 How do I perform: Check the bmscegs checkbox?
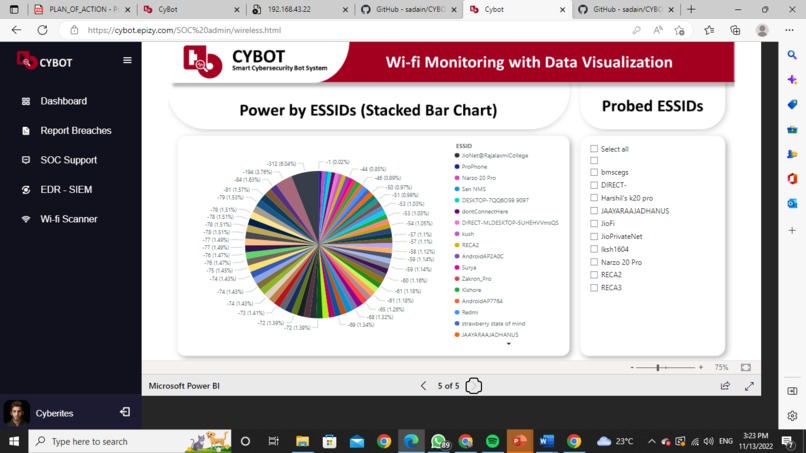[594, 172]
